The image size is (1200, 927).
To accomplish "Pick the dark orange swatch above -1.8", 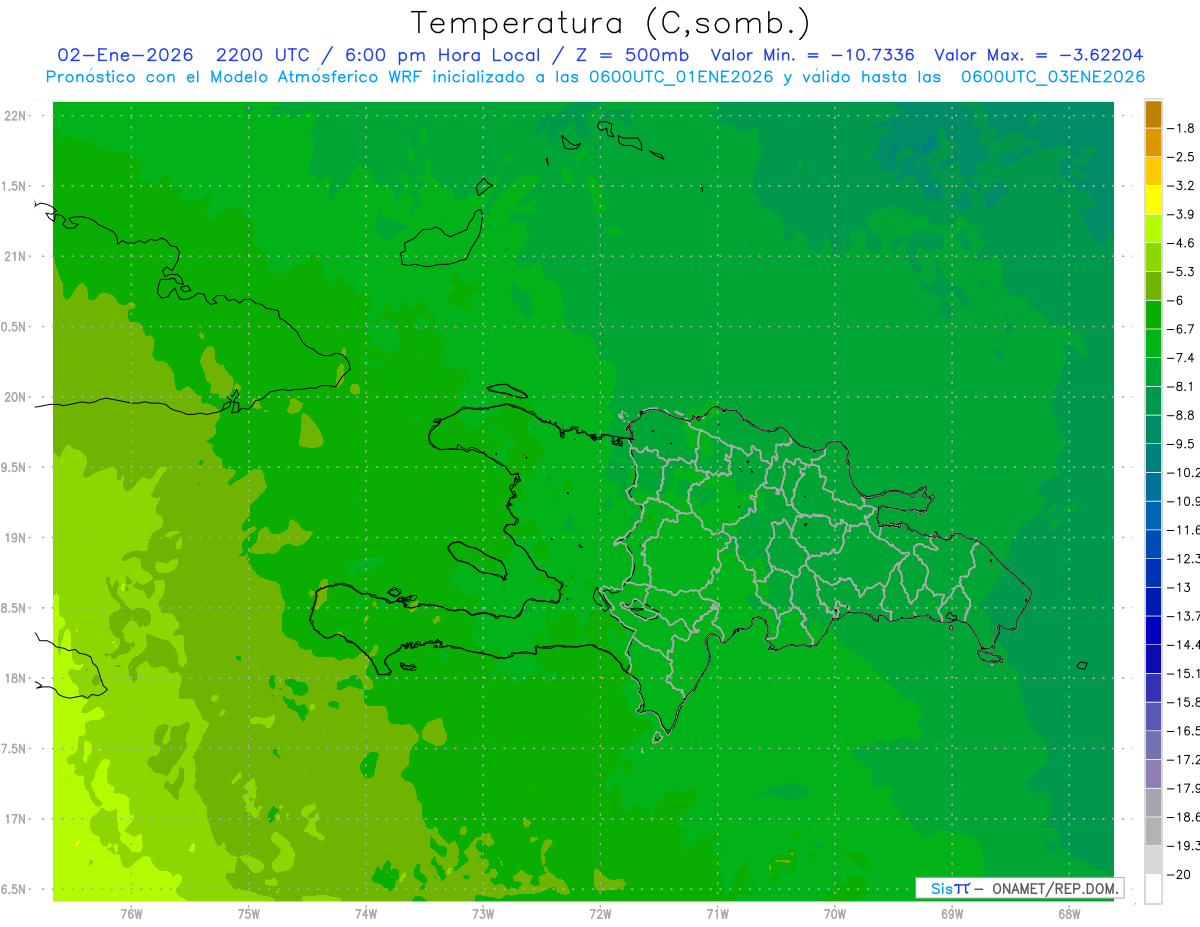I will 1153,114.
